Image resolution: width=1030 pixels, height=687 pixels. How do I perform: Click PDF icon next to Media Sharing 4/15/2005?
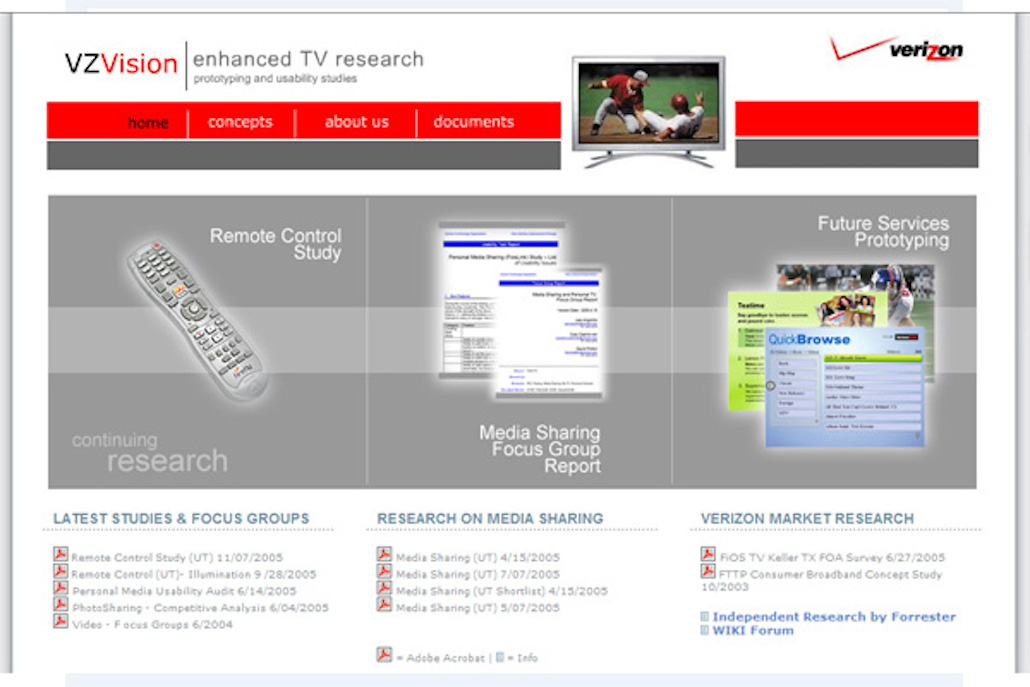coord(384,555)
